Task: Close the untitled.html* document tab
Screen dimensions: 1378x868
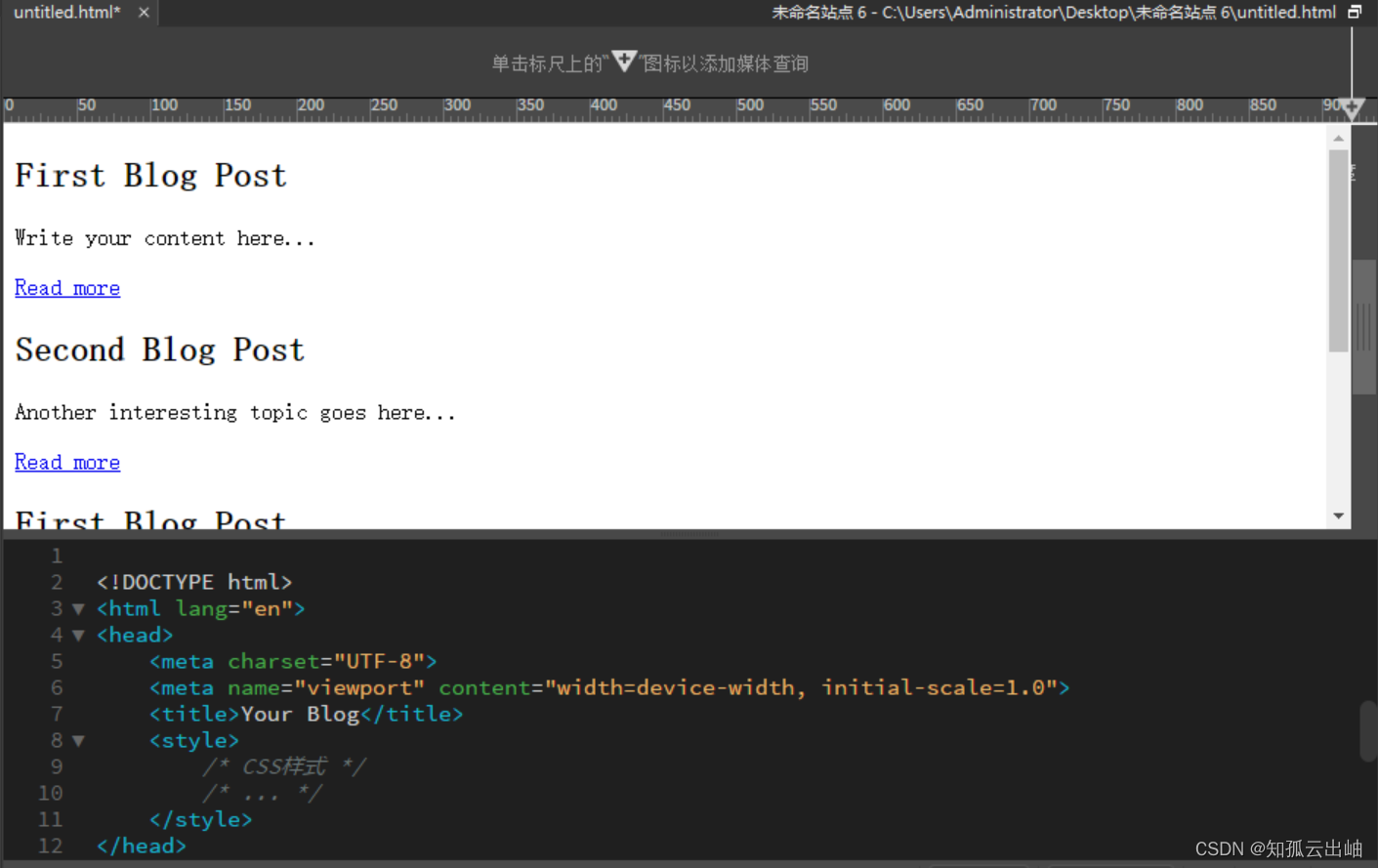Action: 144,13
